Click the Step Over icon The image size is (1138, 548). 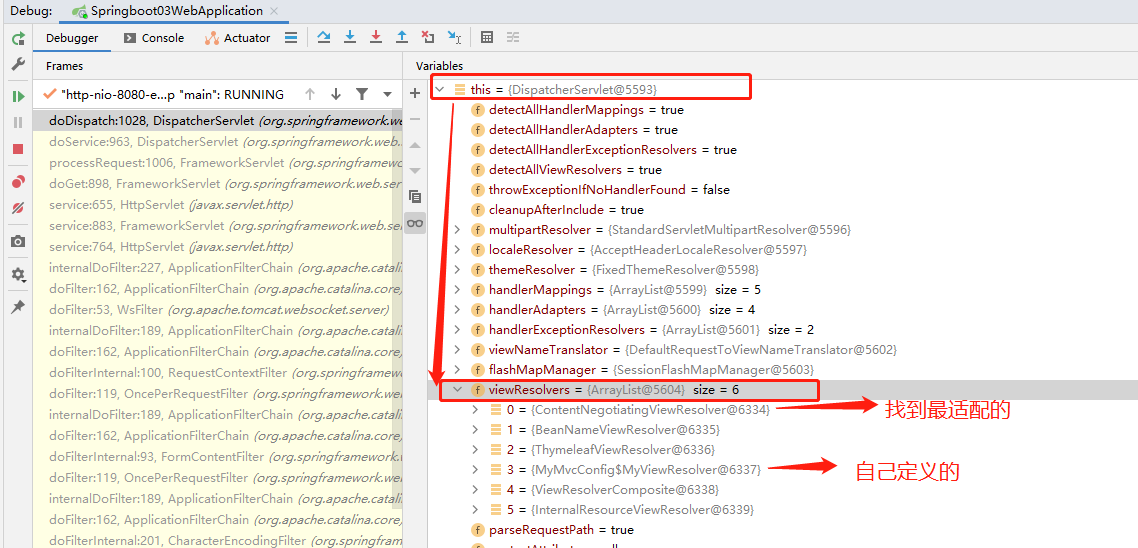(x=324, y=38)
